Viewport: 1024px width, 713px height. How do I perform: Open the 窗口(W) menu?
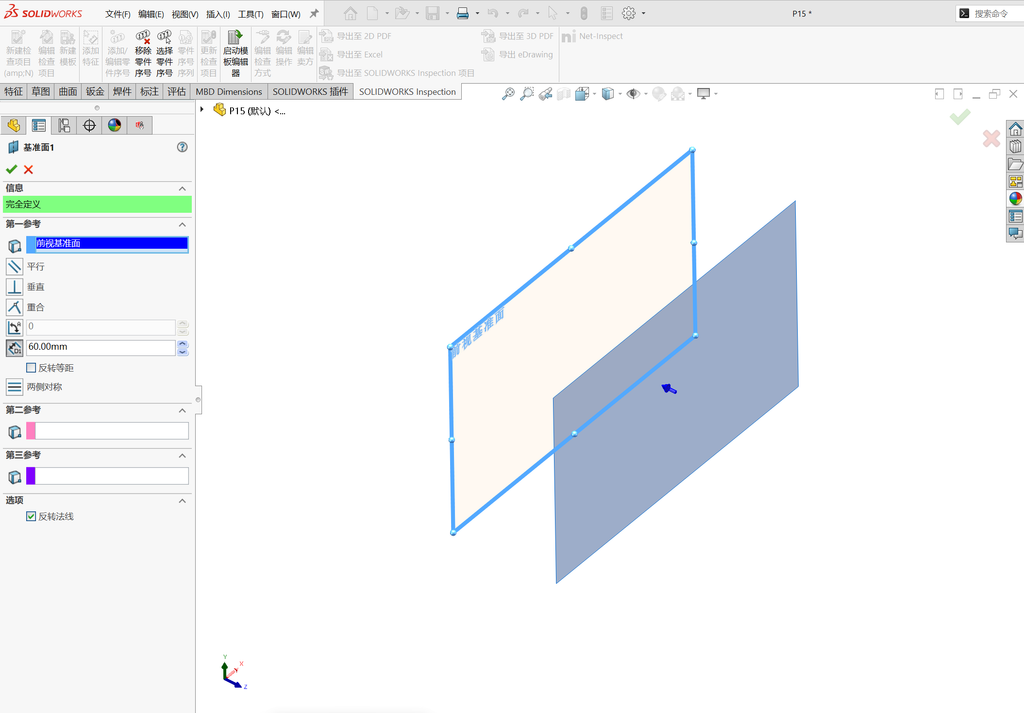(x=285, y=14)
